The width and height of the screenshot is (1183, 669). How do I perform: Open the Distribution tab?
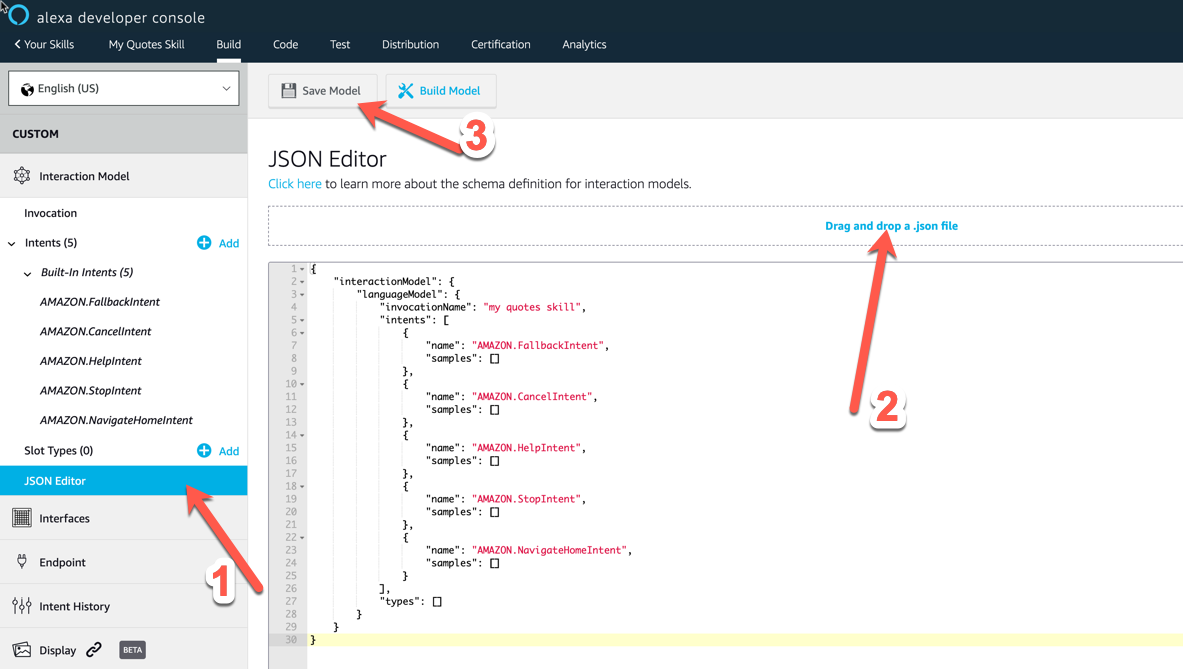[x=410, y=44]
